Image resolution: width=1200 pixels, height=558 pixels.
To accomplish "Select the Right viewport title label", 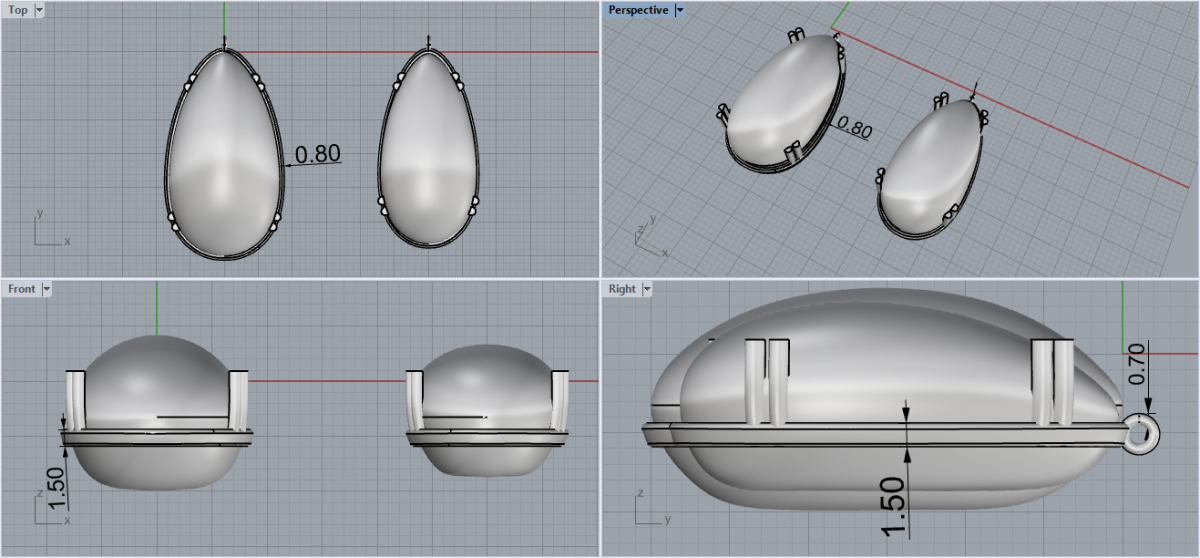I will point(621,289).
